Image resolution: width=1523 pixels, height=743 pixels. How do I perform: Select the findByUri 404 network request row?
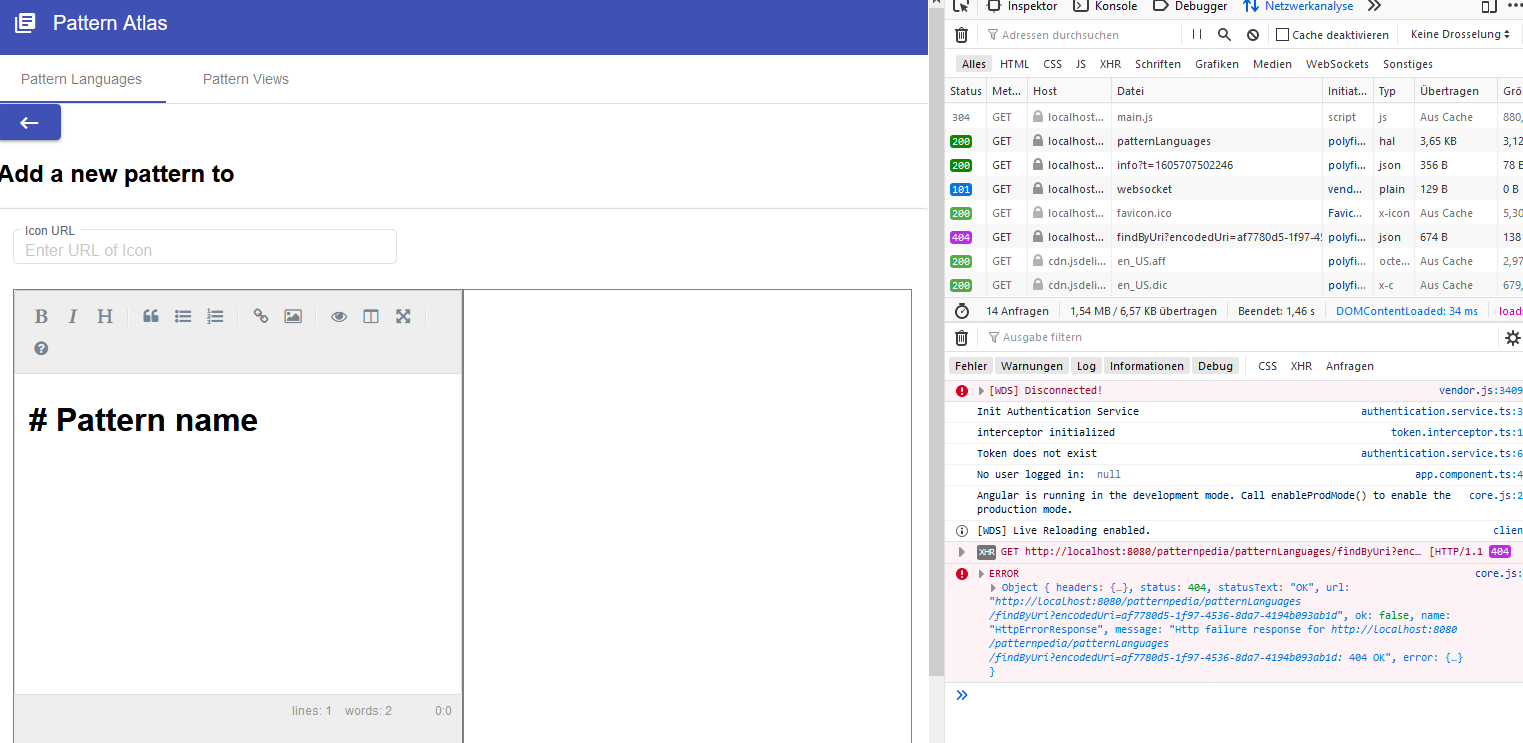(1234, 237)
